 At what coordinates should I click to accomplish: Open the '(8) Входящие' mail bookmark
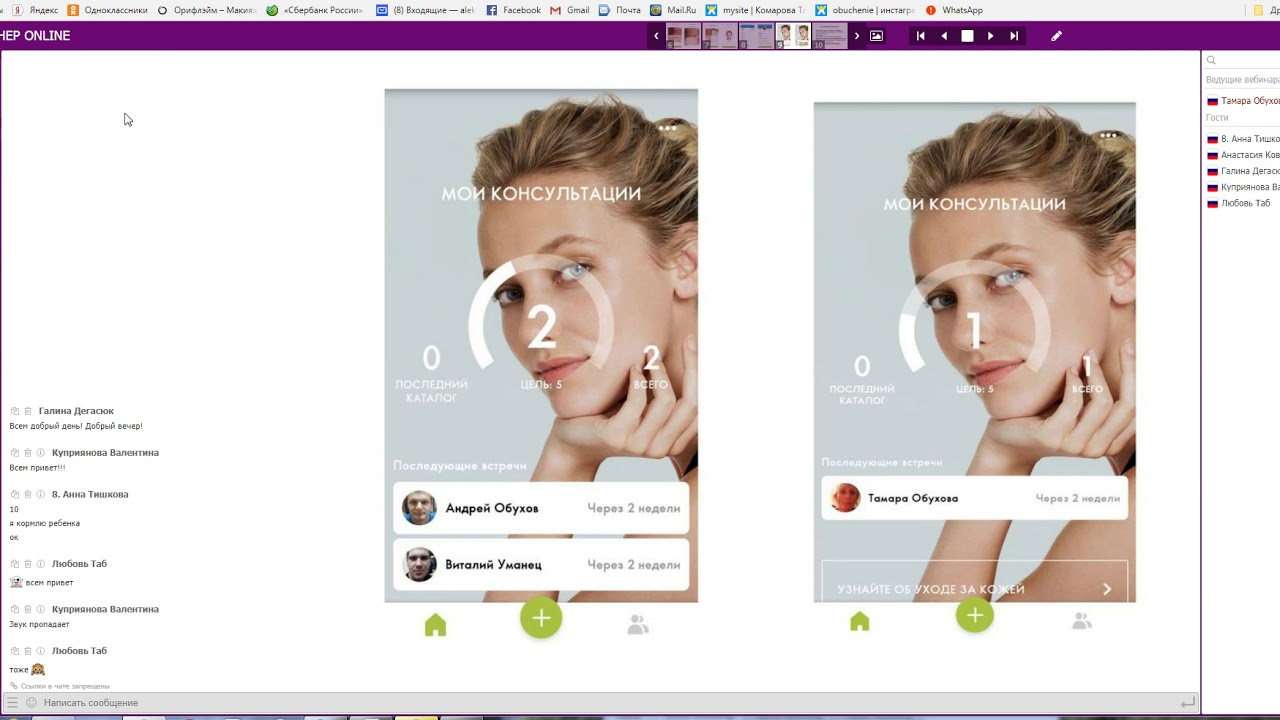click(425, 10)
